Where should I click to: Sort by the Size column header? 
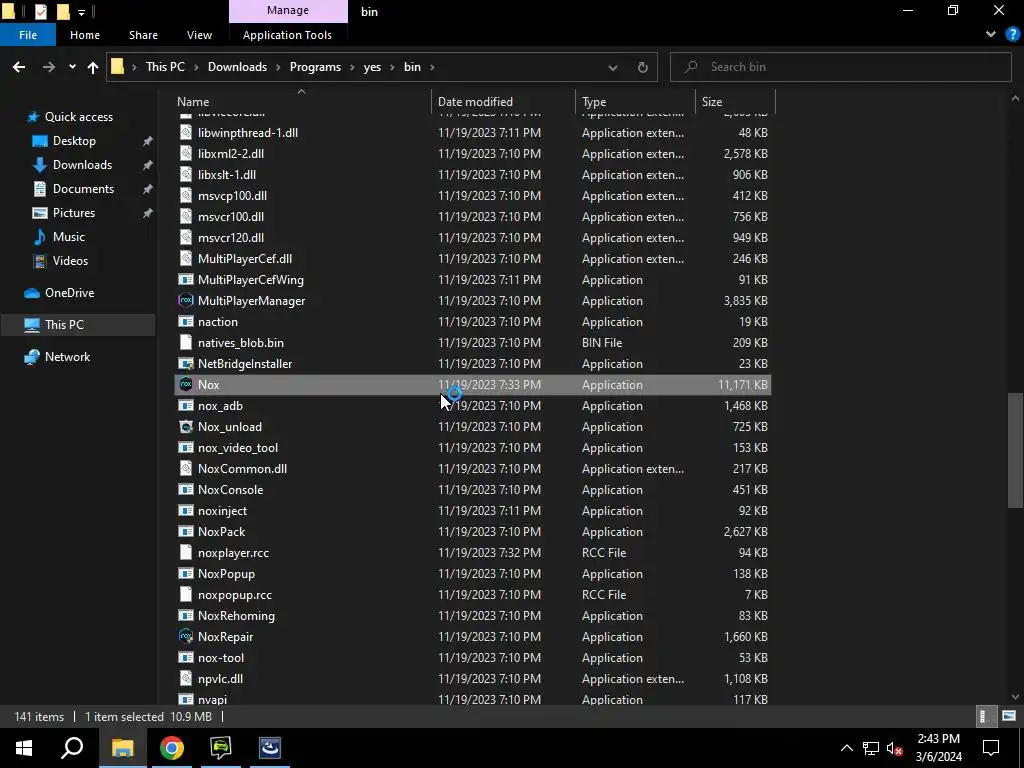735,101
